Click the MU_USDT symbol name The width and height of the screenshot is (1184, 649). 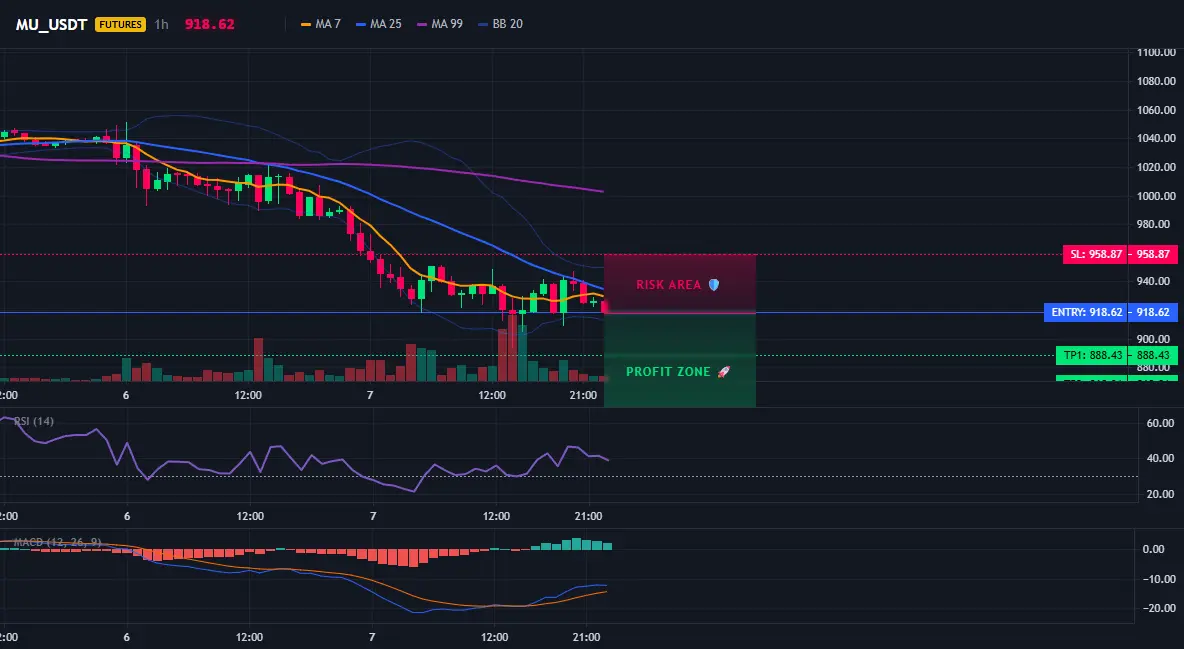[x=51, y=24]
